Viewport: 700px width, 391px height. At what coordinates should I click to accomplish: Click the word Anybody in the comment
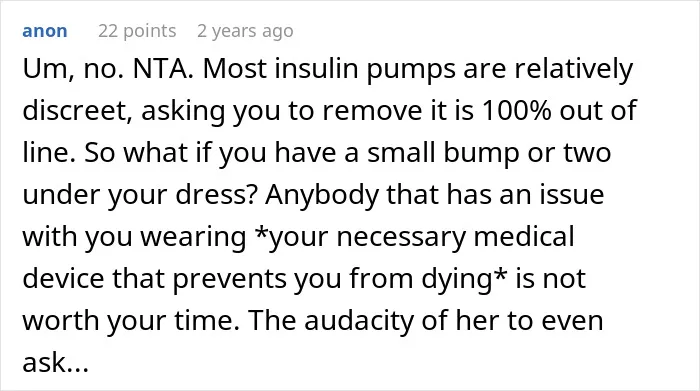point(321,195)
